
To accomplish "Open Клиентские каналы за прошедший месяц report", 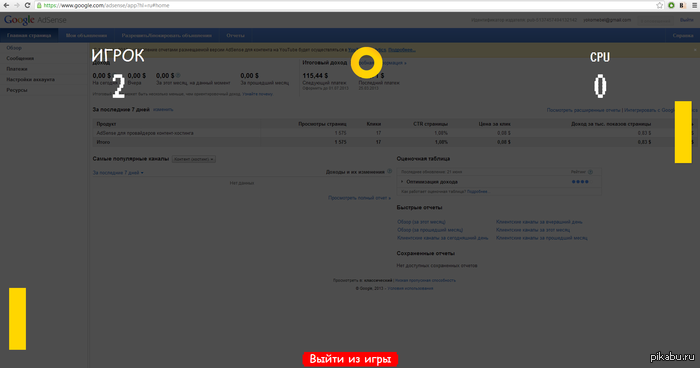I will (x=542, y=238).
